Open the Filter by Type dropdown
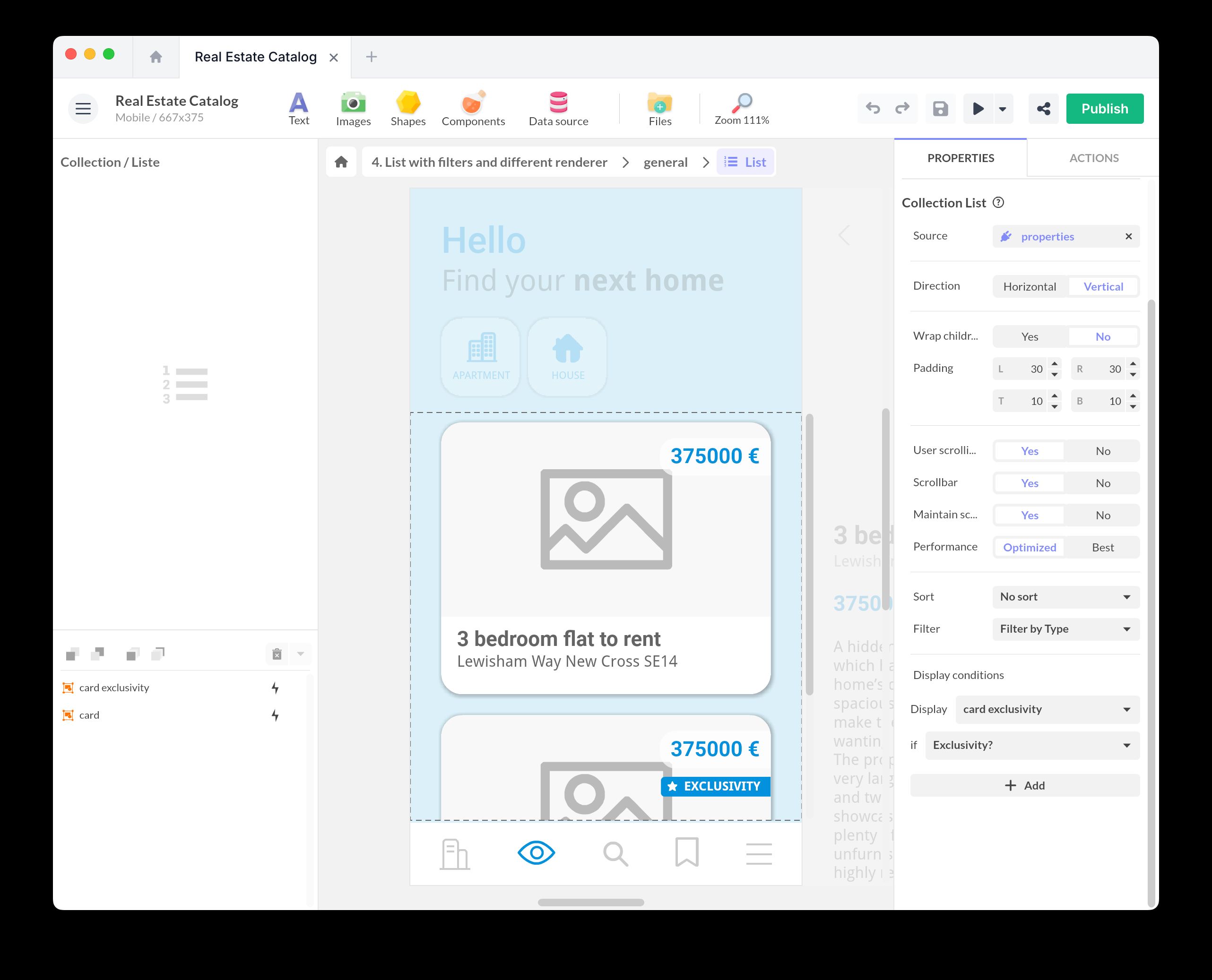1212x980 pixels. pyautogui.click(x=1065, y=629)
